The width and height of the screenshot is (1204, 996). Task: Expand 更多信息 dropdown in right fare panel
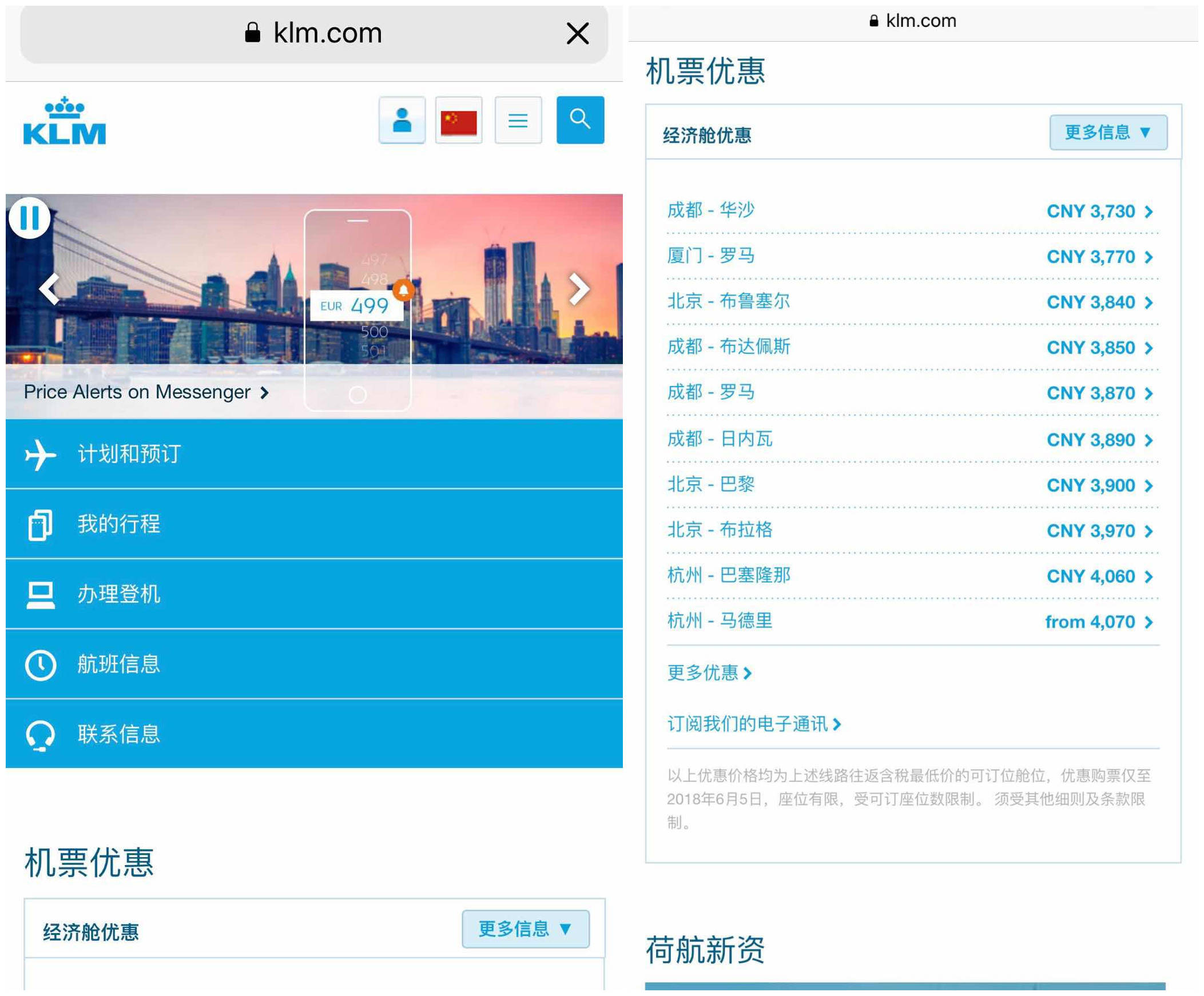coord(1108,133)
